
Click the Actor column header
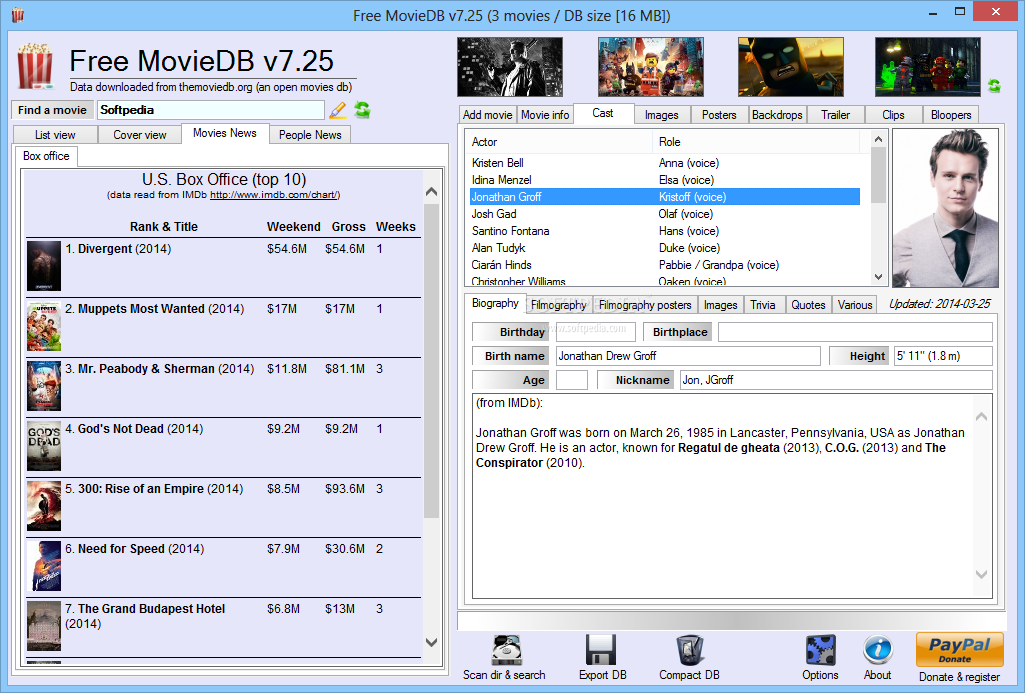click(560, 142)
